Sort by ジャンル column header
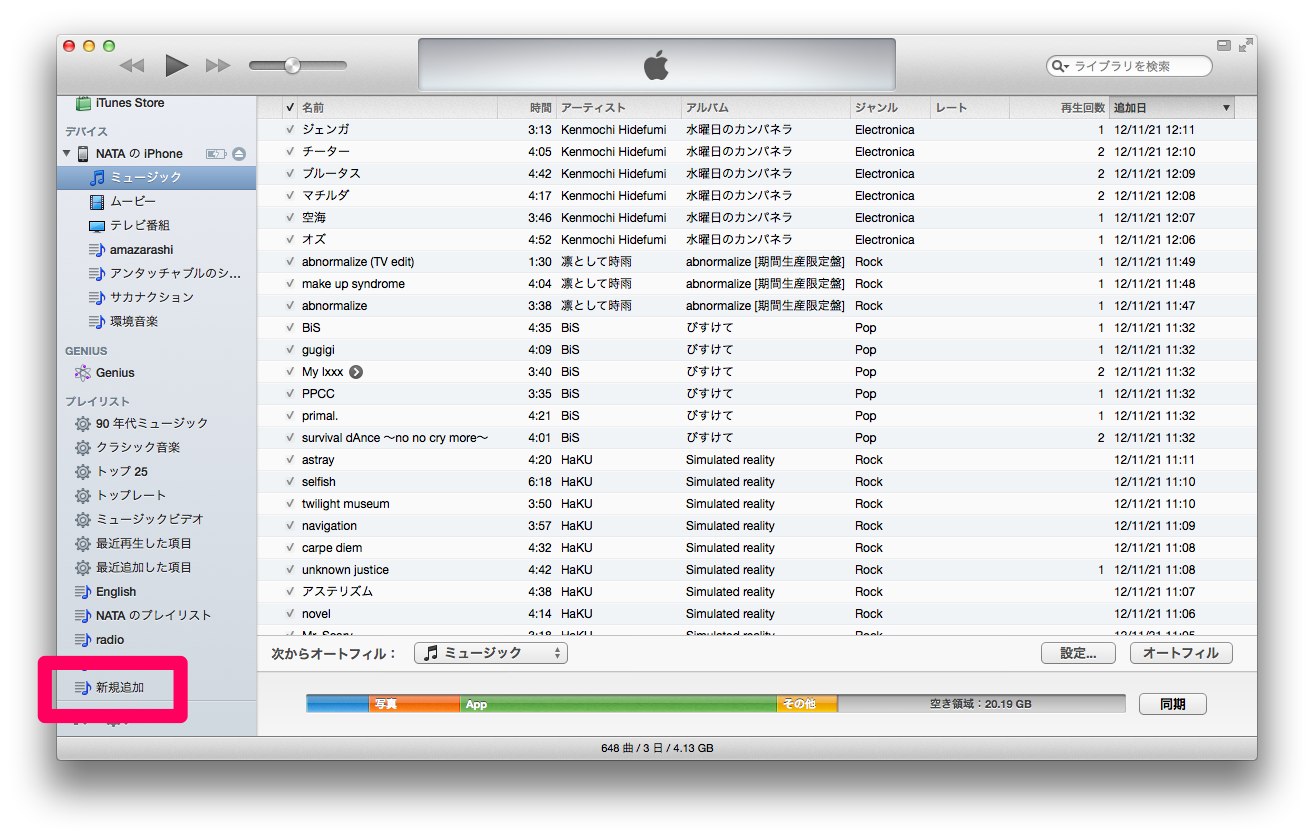The image size is (1314, 839). coord(890,108)
